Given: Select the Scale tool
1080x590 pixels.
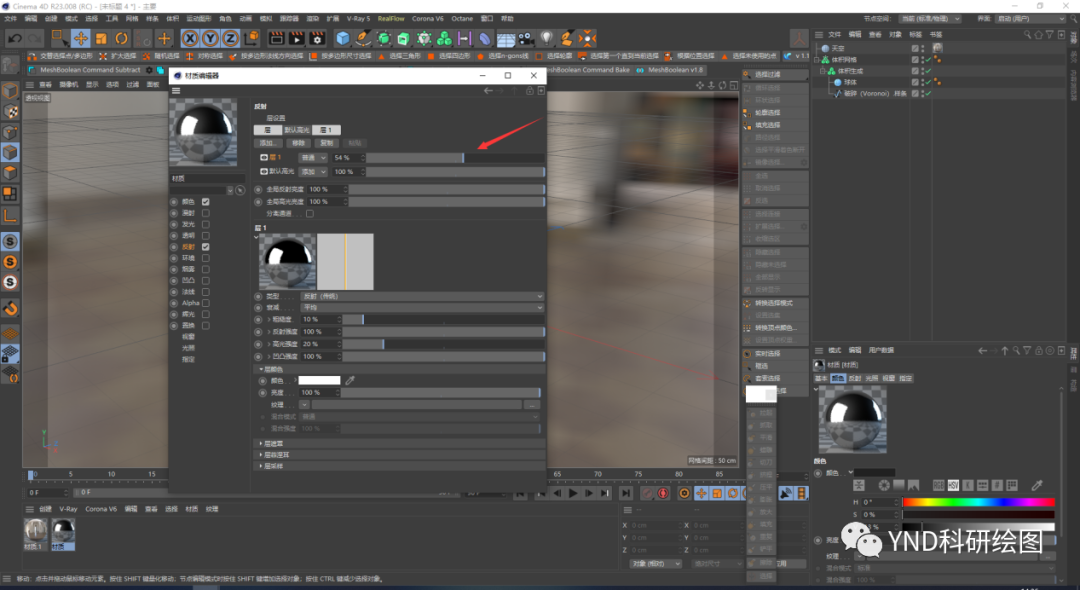Looking at the screenshot, I should 101,39.
